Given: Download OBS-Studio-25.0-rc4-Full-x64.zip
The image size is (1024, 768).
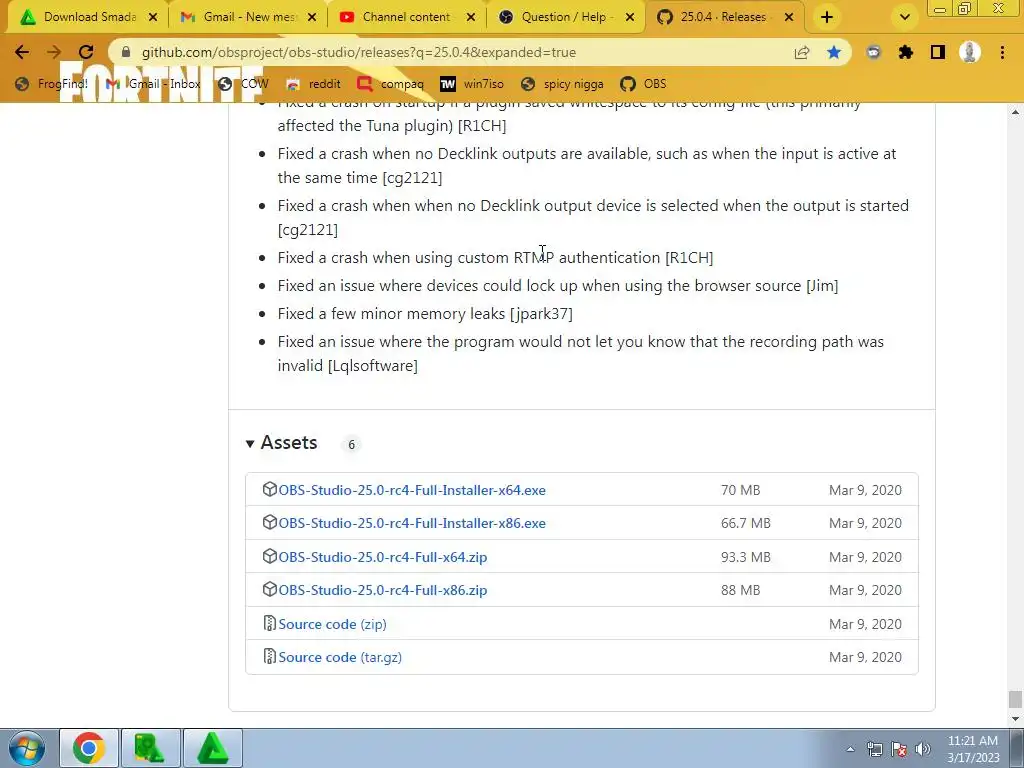Looking at the screenshot, I should coord(383,557).
